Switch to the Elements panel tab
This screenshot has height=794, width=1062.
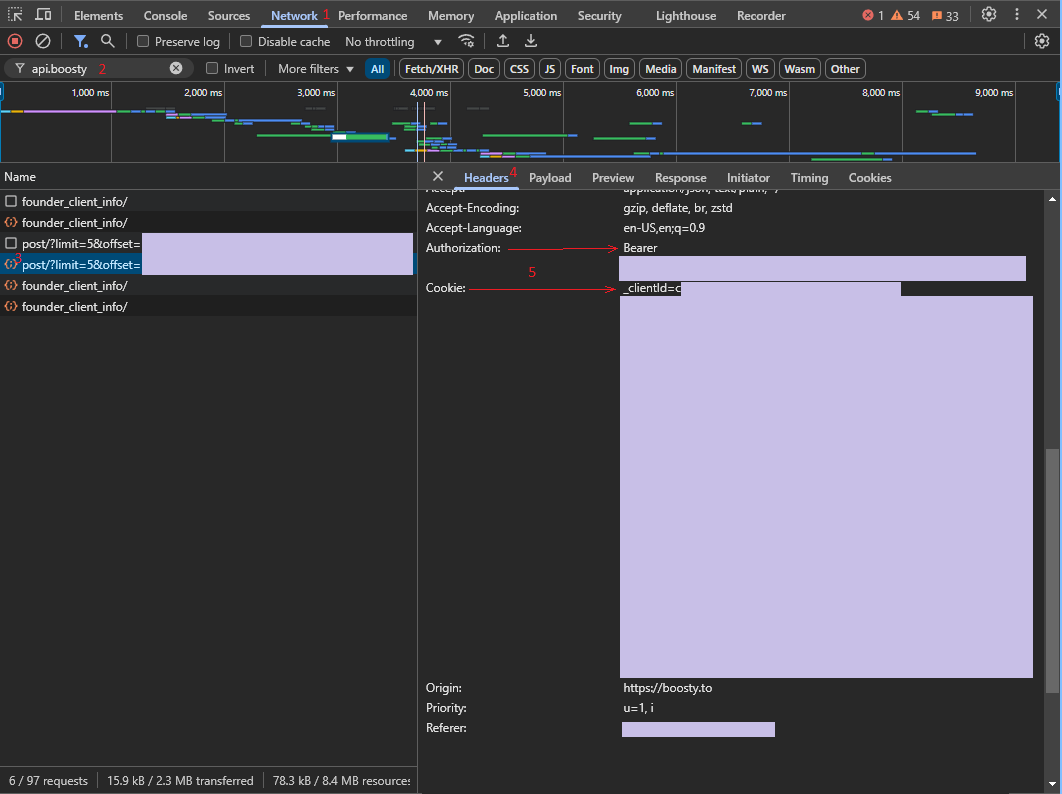(x=98, y=15)
